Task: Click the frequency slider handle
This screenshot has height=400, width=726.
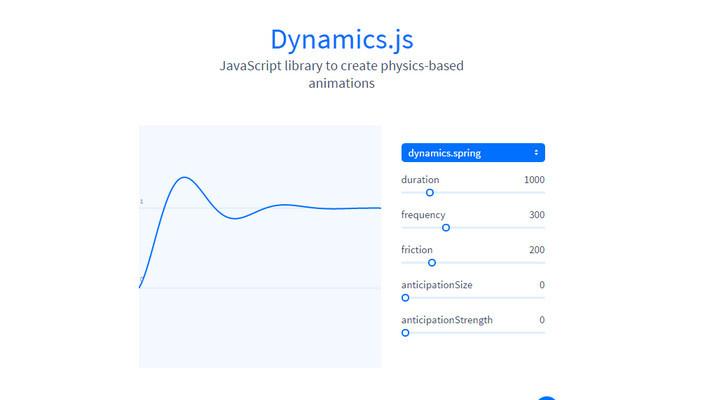Action: [x=446, y=228]
